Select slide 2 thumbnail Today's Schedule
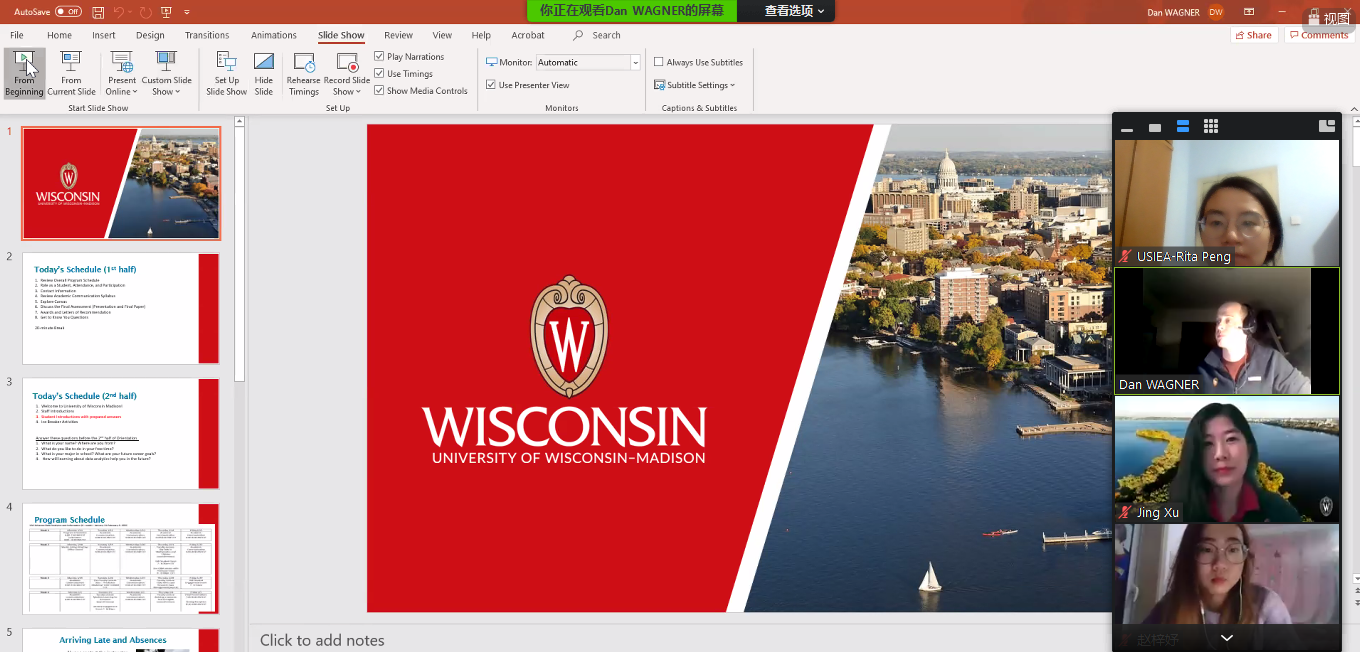This screenshot has height=652, width=1360. click(x=120, y=308)
